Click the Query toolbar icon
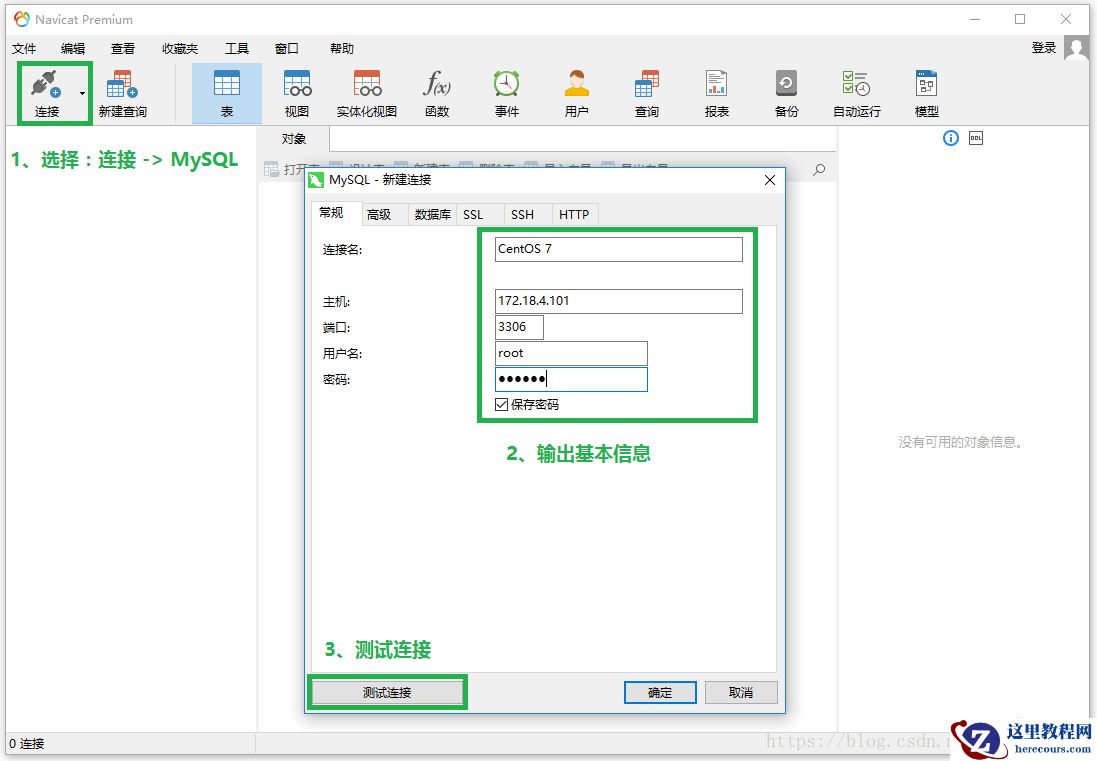The image size is (1097, 761). point(646,83)
